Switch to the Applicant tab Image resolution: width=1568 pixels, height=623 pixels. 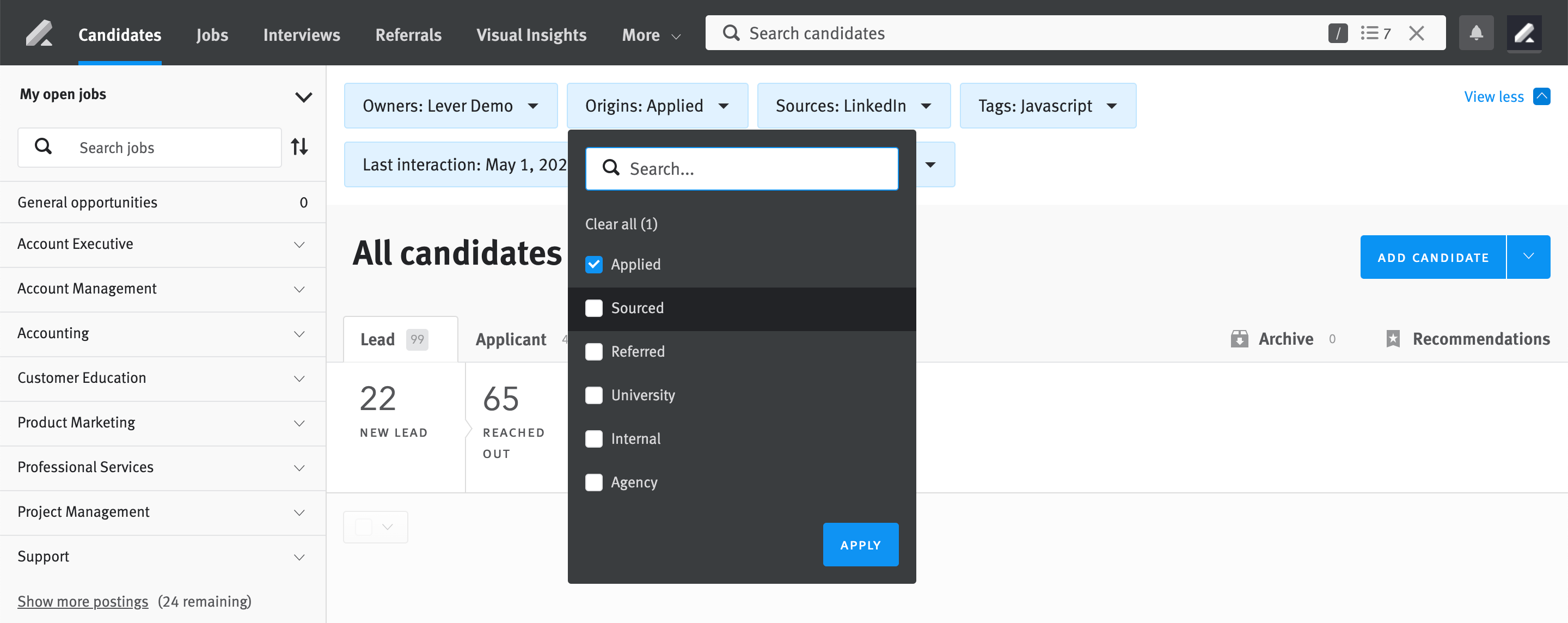pyautogui.click(x=511, y=339)
